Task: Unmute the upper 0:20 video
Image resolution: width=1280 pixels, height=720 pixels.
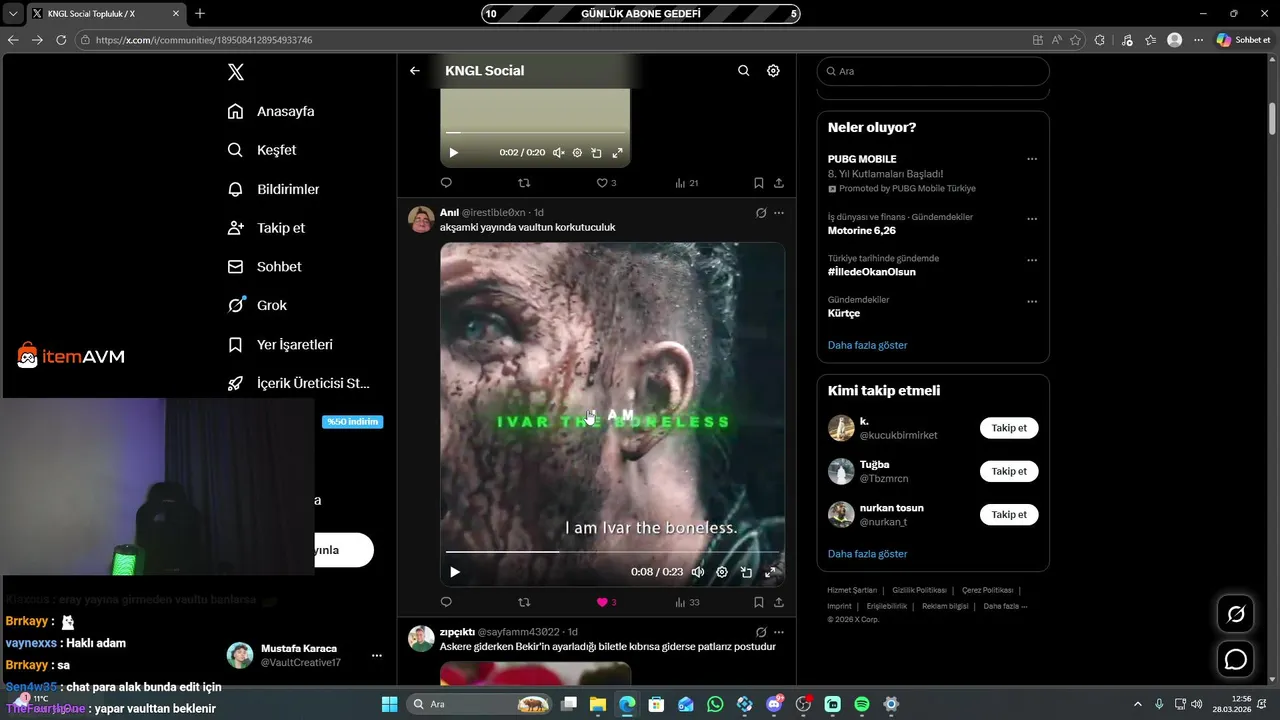Action: point(559,153)
